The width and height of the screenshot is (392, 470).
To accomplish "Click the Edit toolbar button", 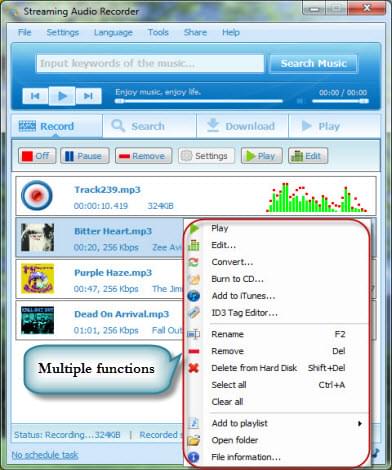I will [x=308, y=156].
